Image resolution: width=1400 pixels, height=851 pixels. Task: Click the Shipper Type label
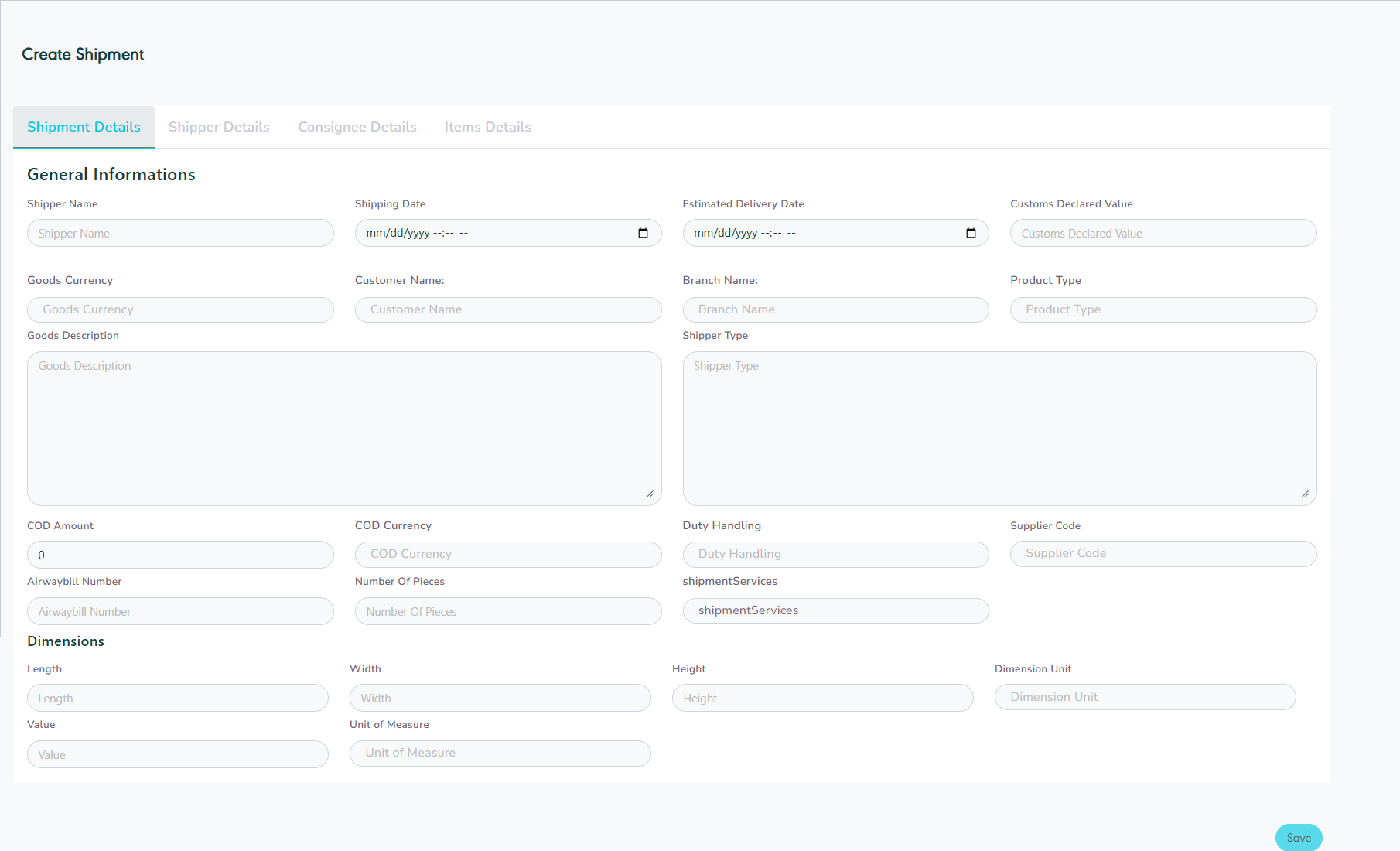tap(715, 335)
